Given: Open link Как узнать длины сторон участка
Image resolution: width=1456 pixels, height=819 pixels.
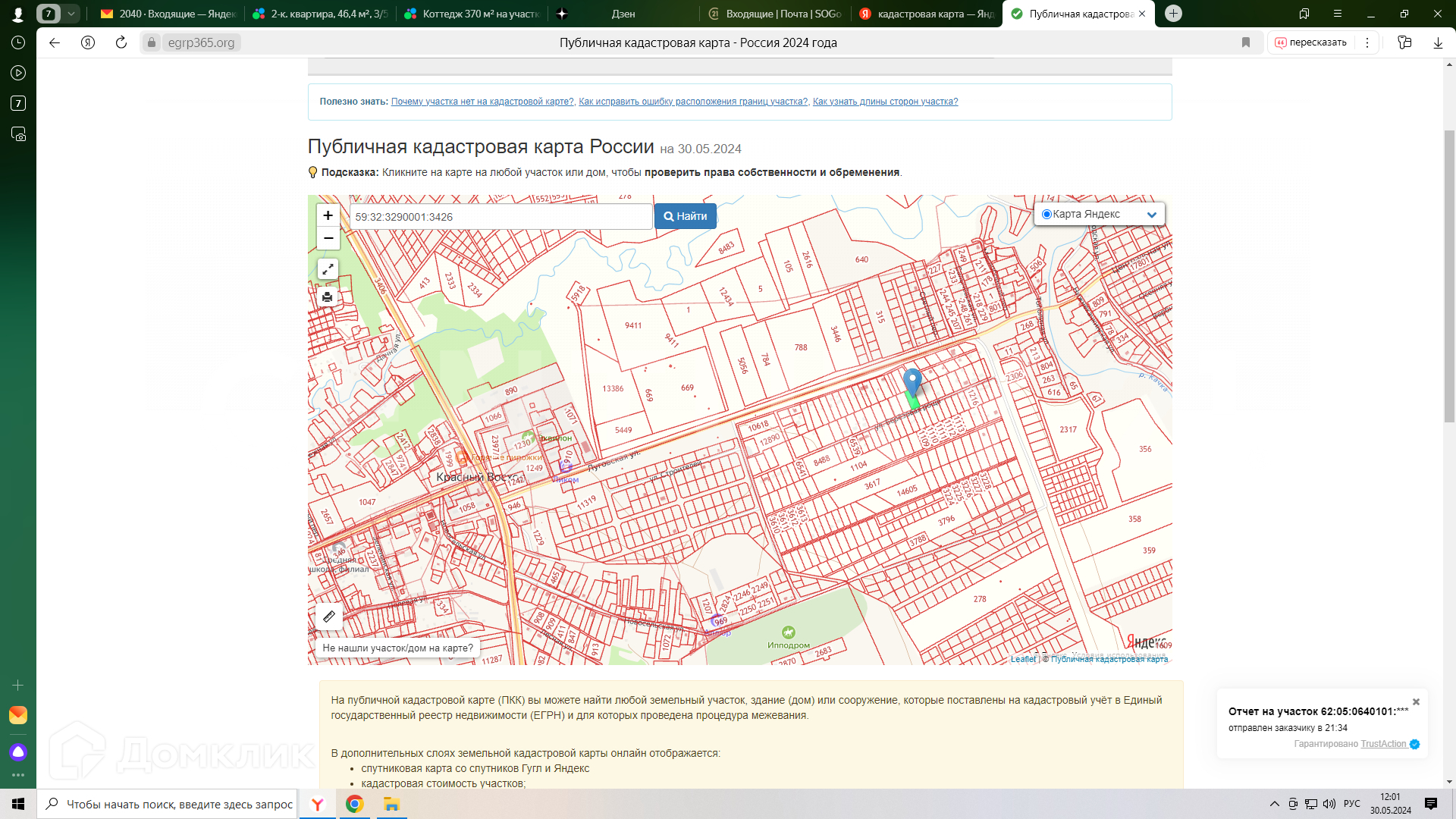Looking at the screenshot, I should click(x=885, y=102).
